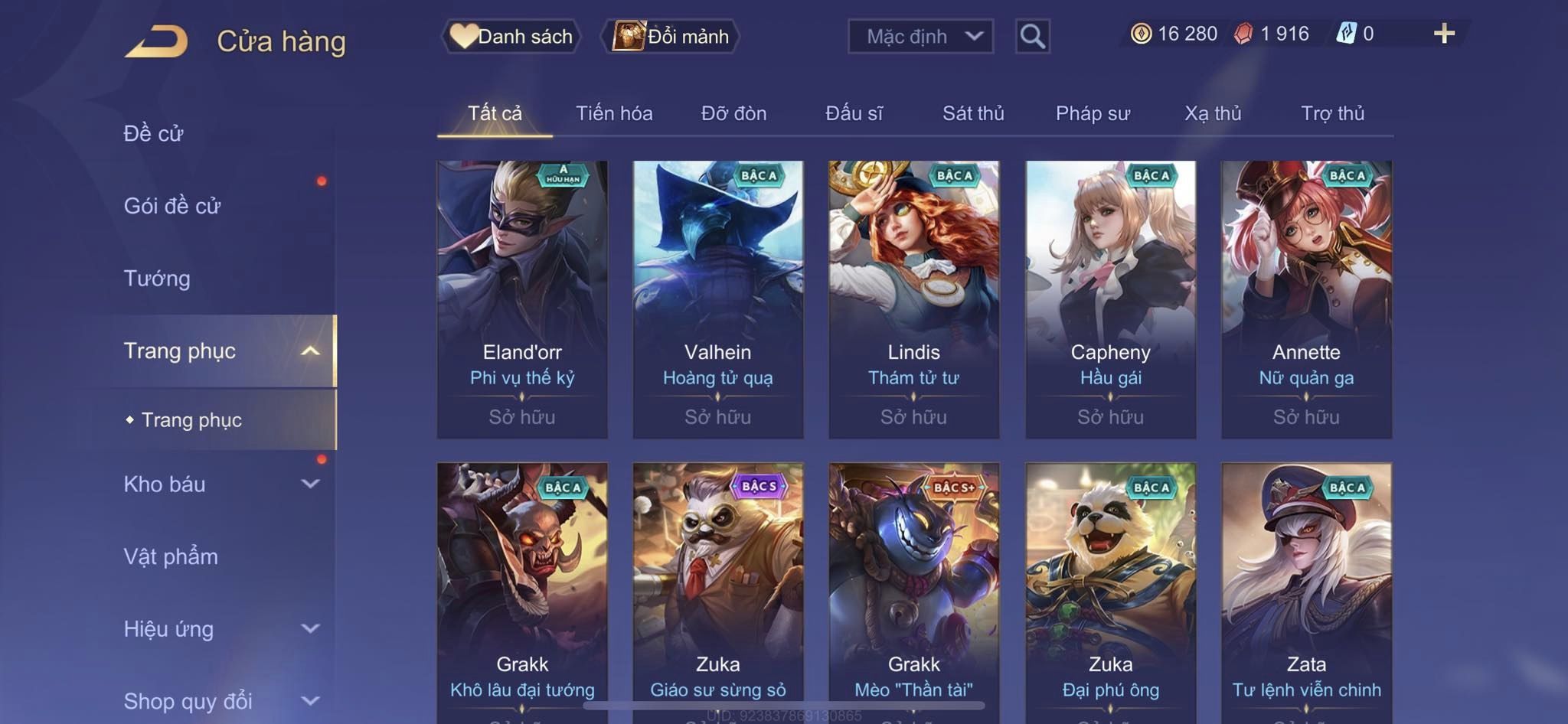This screenshot has height=724, width=1568.
Task: Switch to the Tiến hóa tab
Action: coord(614,113)
